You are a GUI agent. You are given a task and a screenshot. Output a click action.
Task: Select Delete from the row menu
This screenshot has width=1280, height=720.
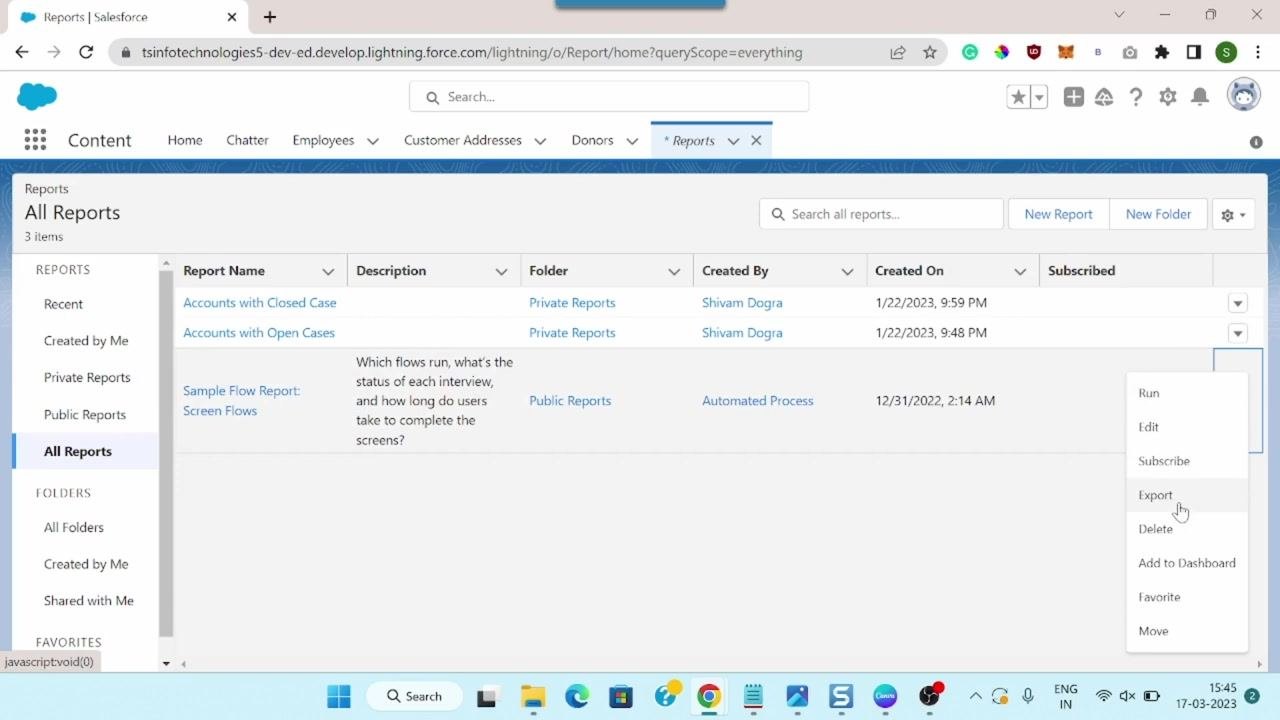tap(1187, 529)
